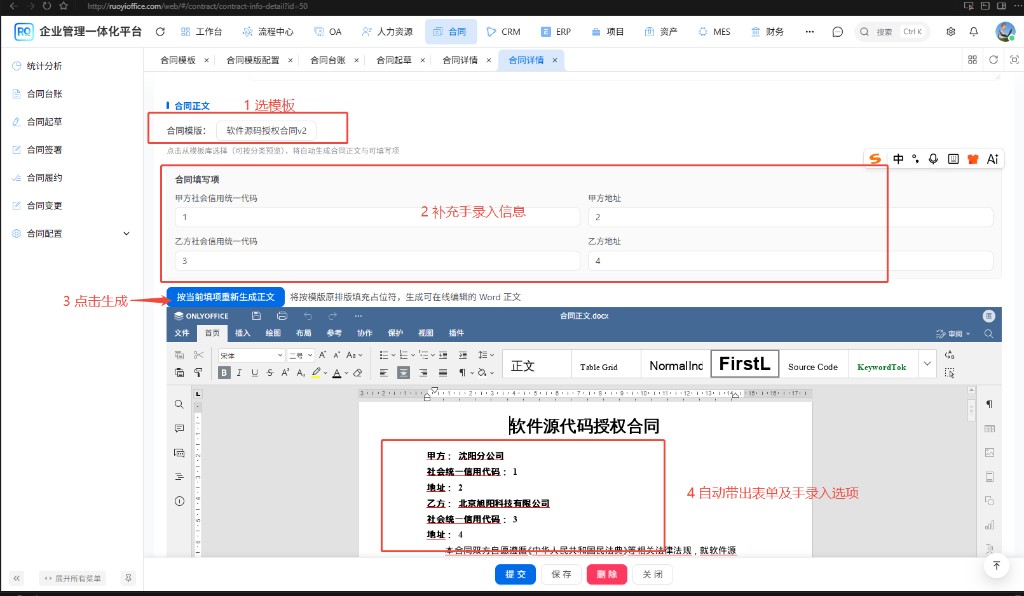Viewport: 1024px width, 596px height.
Task: Focus 乙方地址 input field
Action: (x=790, y=260)
